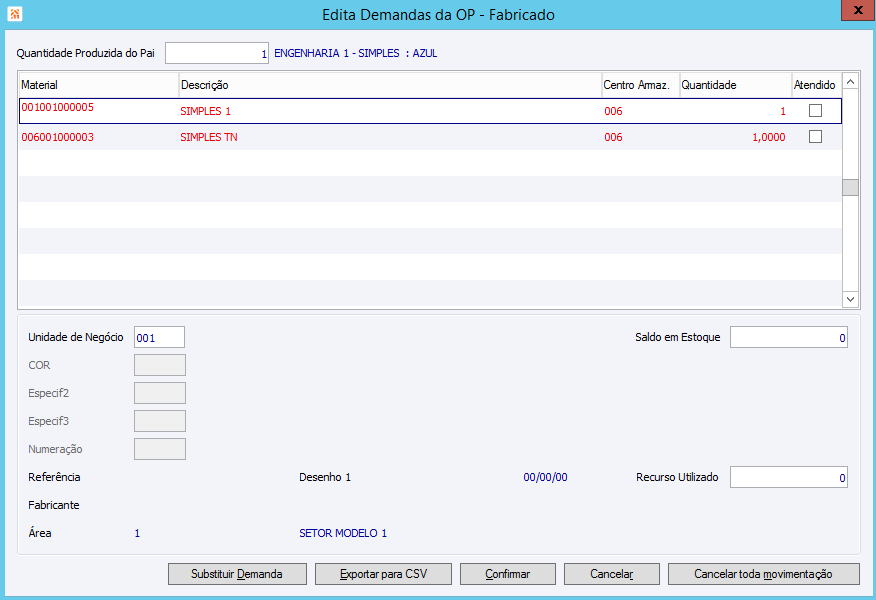Click the table's vertical scrollbar thumb

tap(850, 187)
